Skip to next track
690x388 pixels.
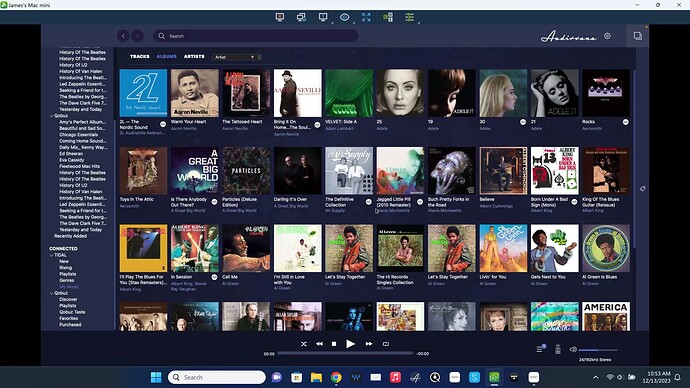click(369, 344)
